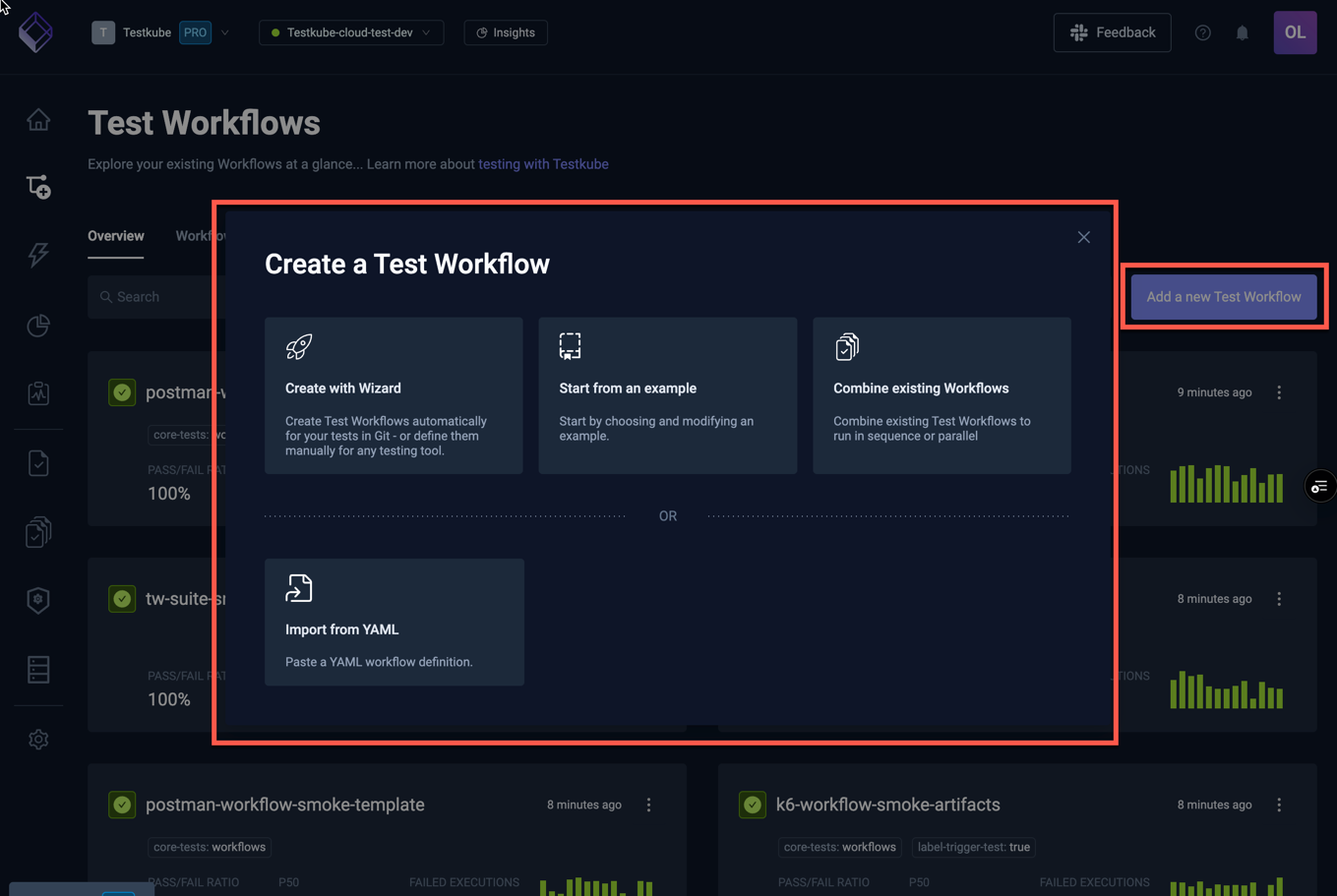The width and height of the screenshot is (1337, 896).
Task: Open the stacked Test Suites icon in sidebar
Action: click(x=37, y=531)
